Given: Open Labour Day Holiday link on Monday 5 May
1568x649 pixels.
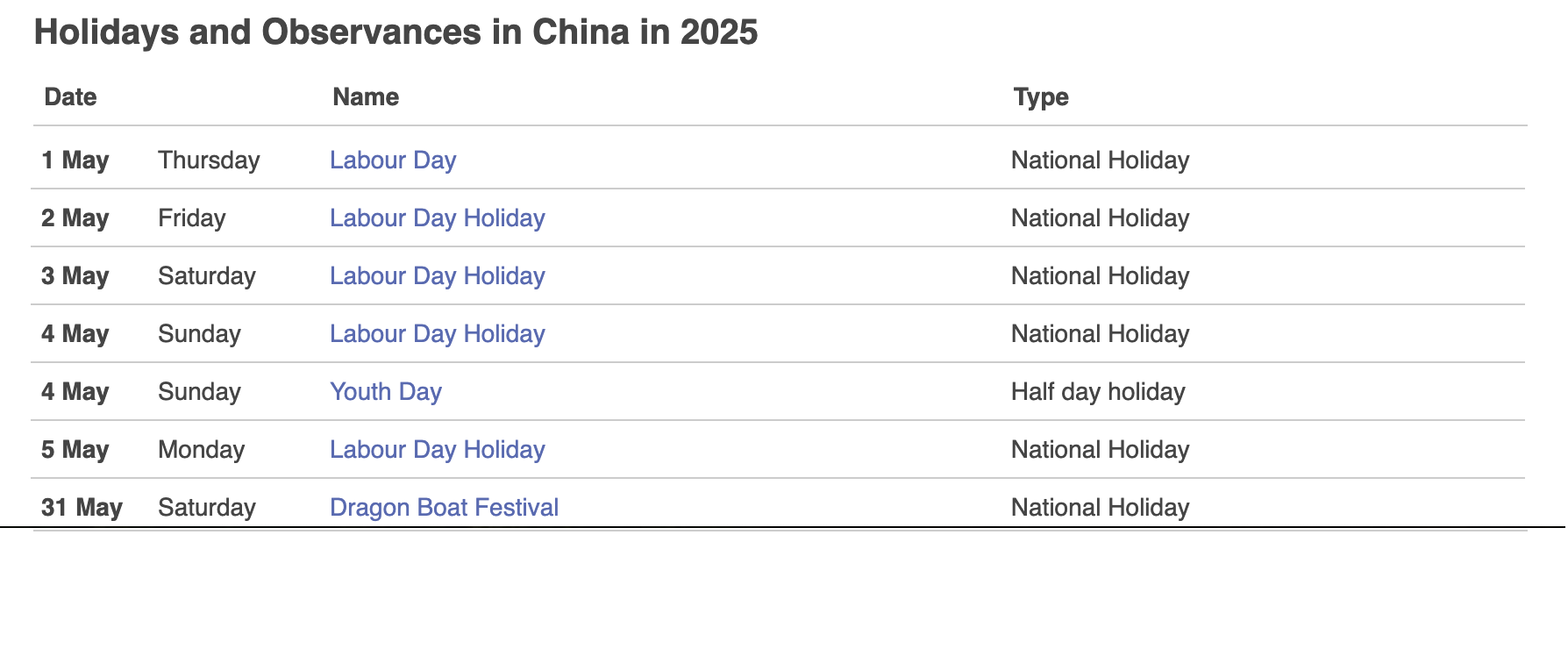Looking at the screenshot, I should pos(438,449).
